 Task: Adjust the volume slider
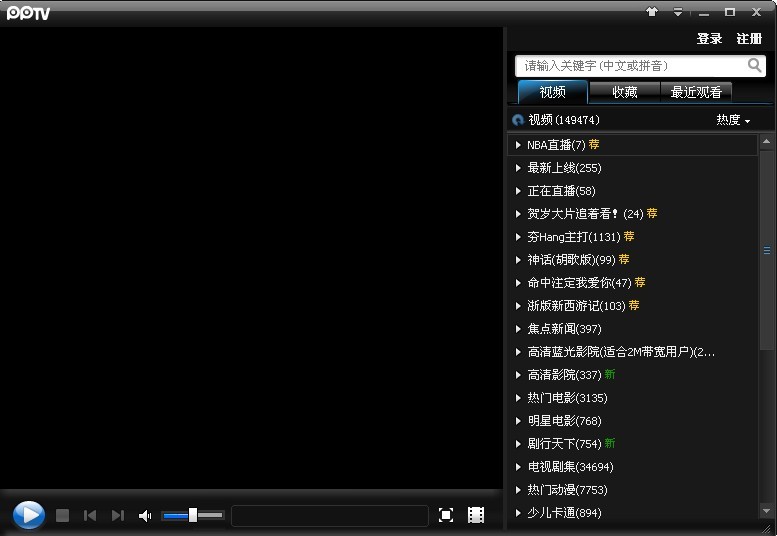192,515
